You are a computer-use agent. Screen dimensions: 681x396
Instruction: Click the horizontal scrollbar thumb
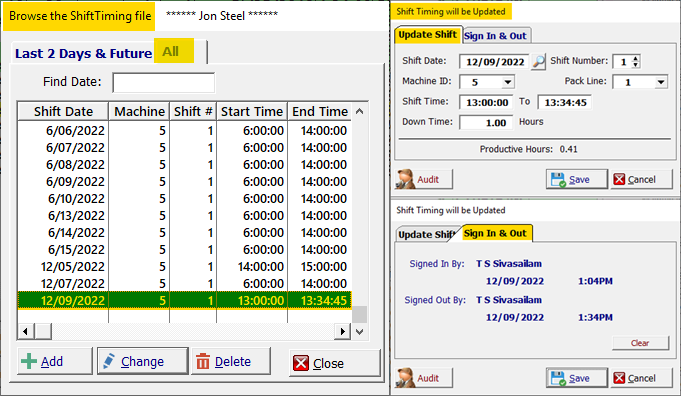tap(43, 332)
